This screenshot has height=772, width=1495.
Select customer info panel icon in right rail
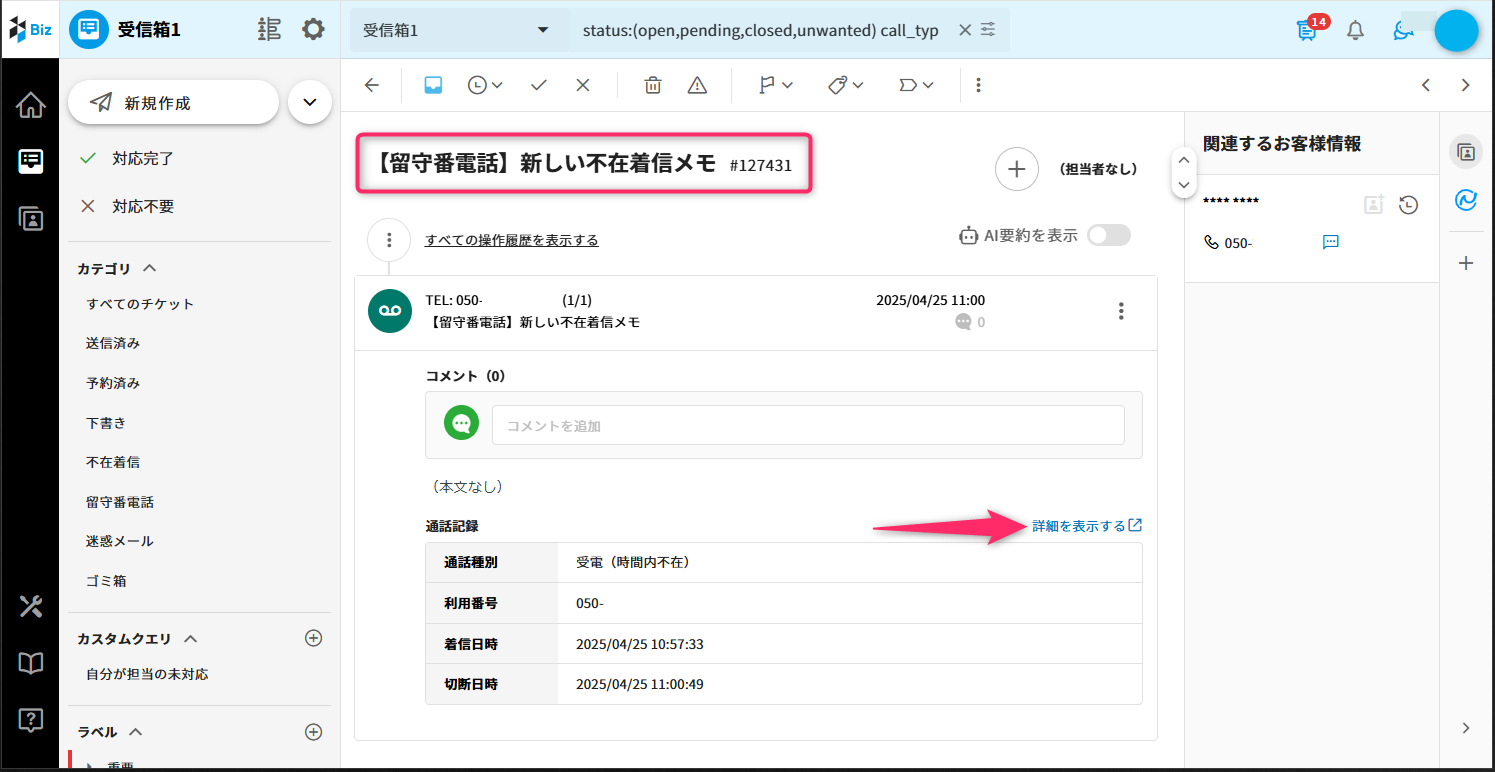coord(1467,152)
